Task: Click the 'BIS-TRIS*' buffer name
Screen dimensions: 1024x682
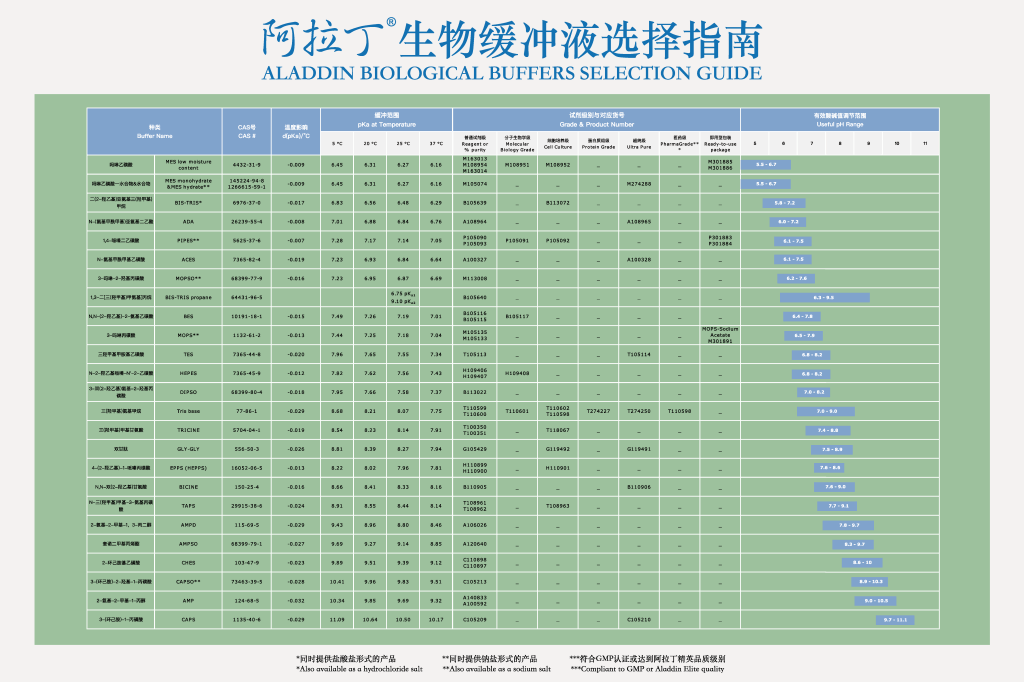Action: (188, 203)
